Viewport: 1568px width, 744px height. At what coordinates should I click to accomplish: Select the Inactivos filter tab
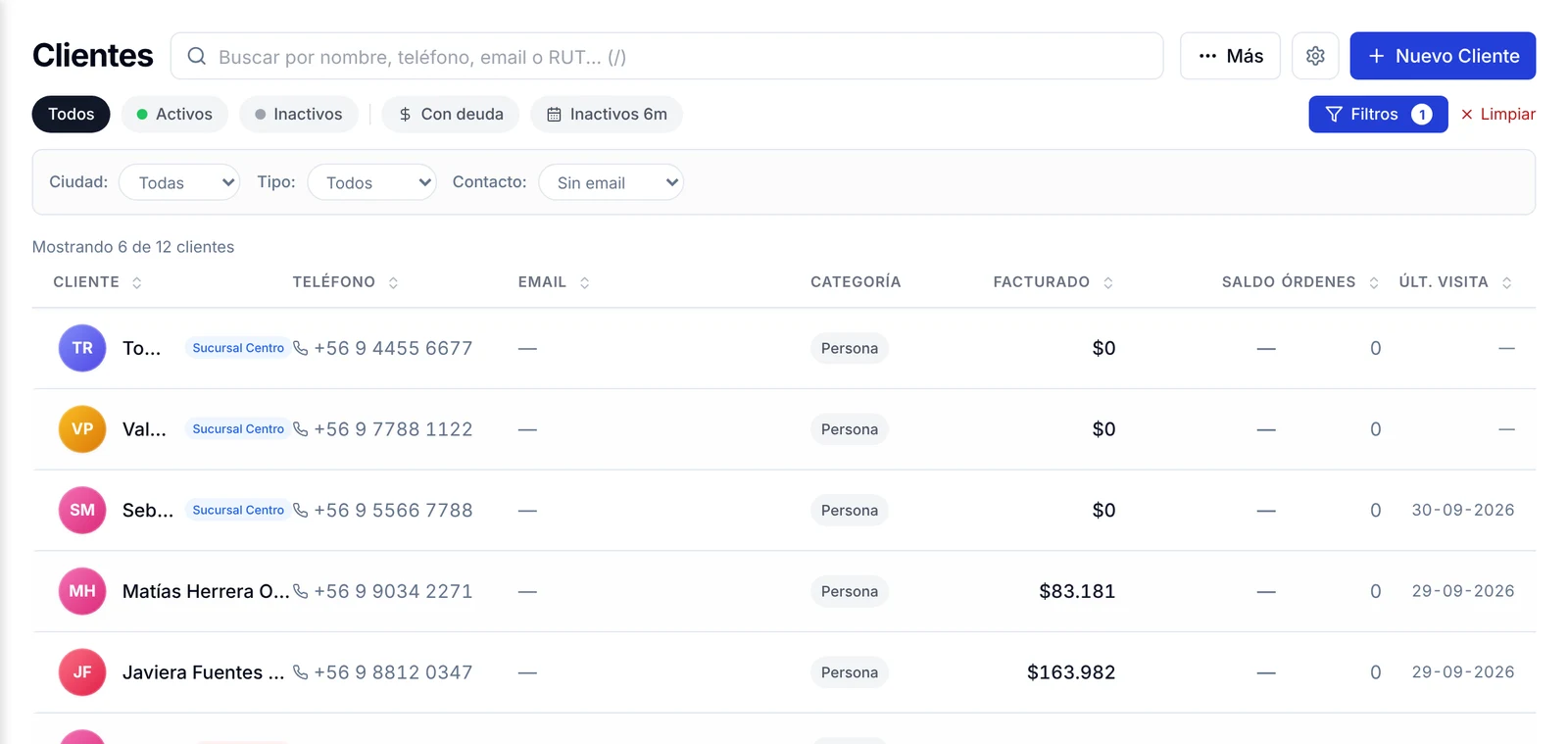[x=299, y=114]
